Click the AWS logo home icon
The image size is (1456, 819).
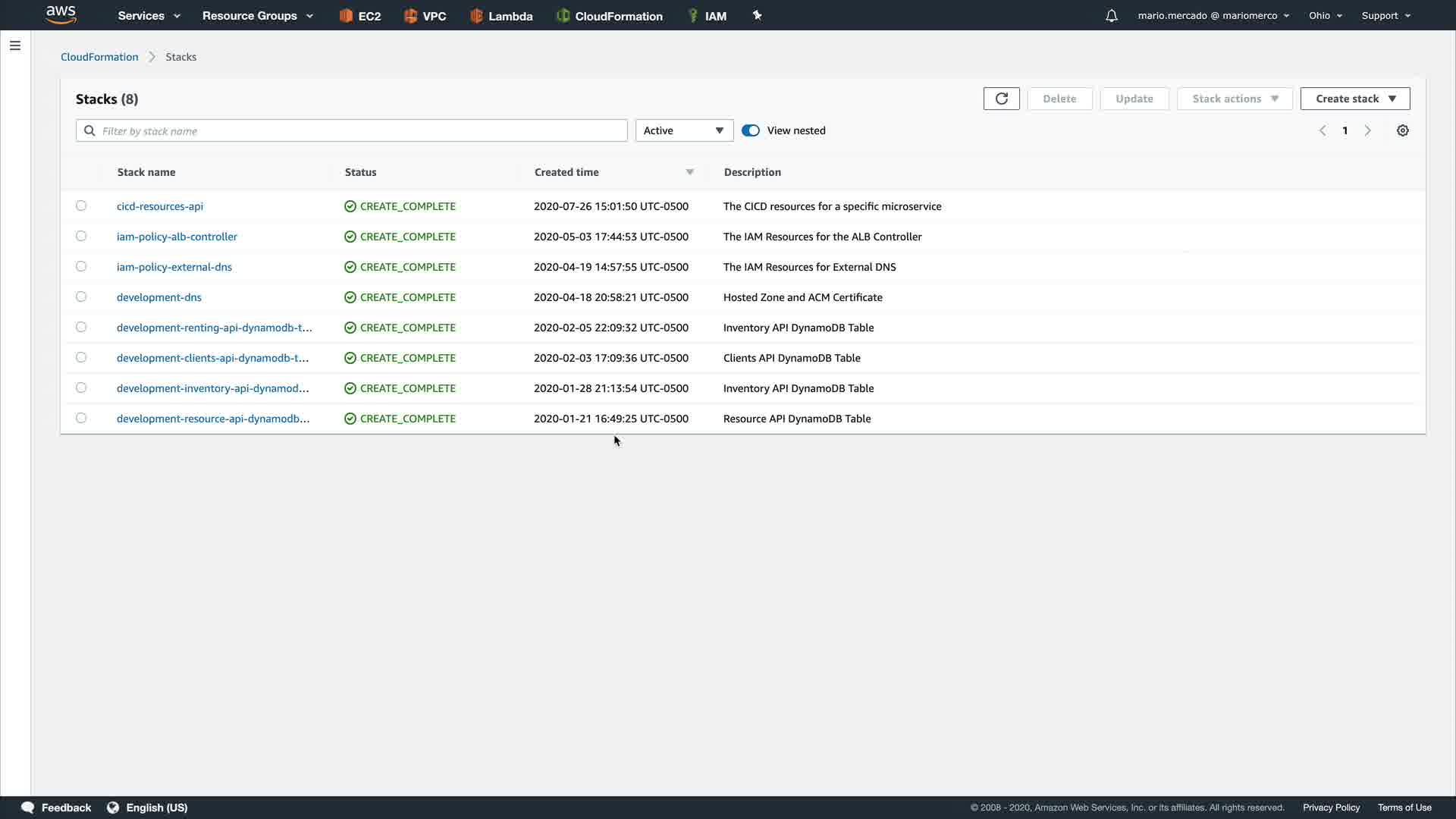(61, 14)
